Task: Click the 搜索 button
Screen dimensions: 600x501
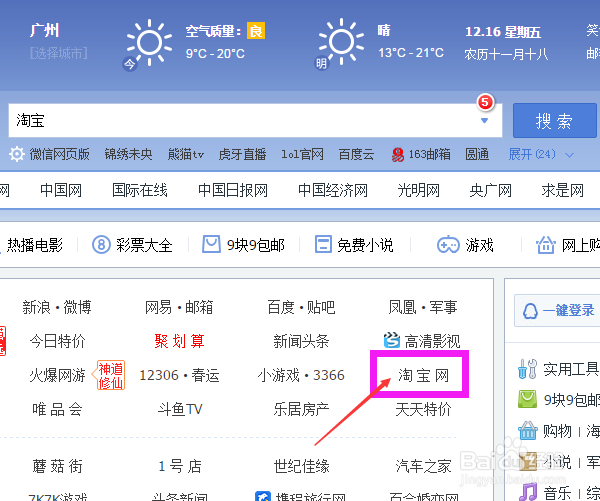Action: [x=554, y=121]
